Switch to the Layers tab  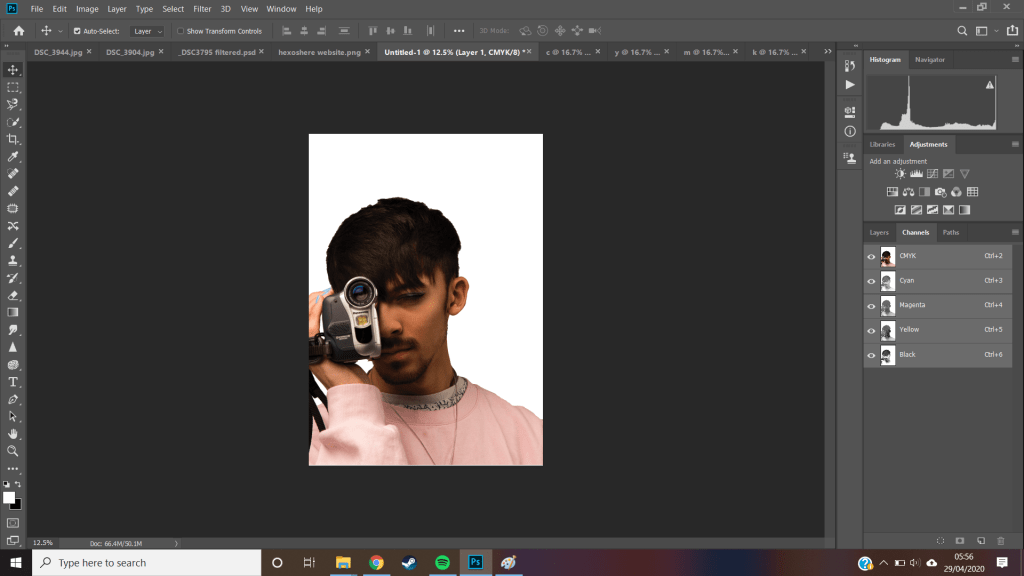pyautogui.click(x=879, y=232)
